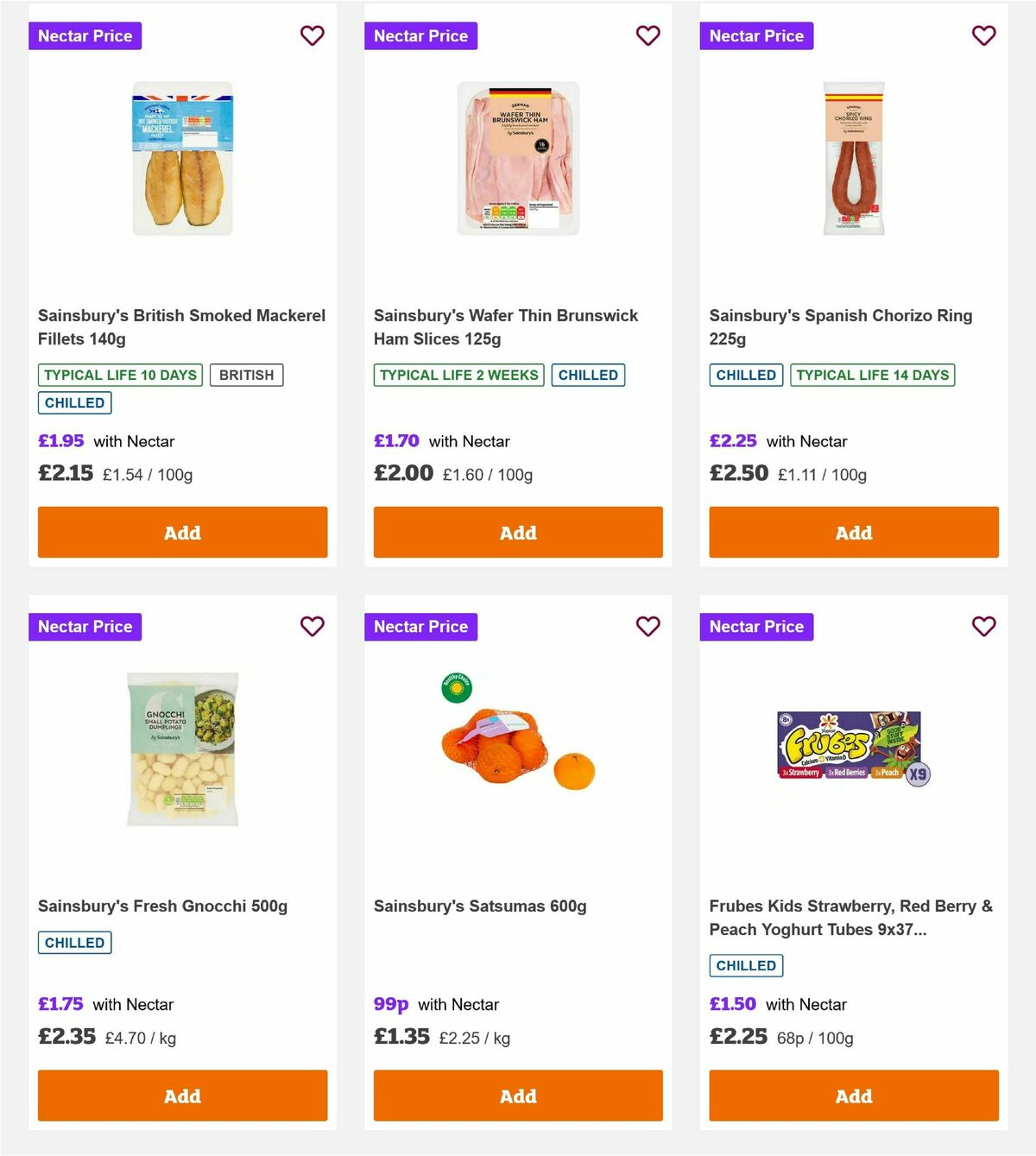Select the TYPICAL LIFE 2 WEEKS label

tap(458, 375)
